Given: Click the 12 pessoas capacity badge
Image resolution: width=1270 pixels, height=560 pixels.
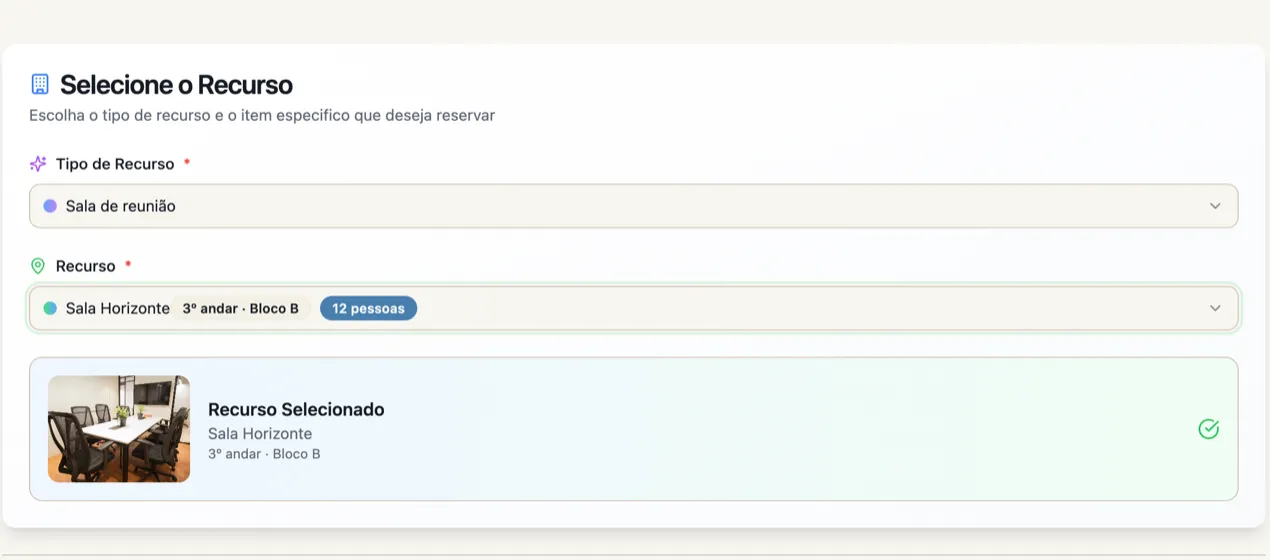Looking at the screenshot, I should [368, 308].
